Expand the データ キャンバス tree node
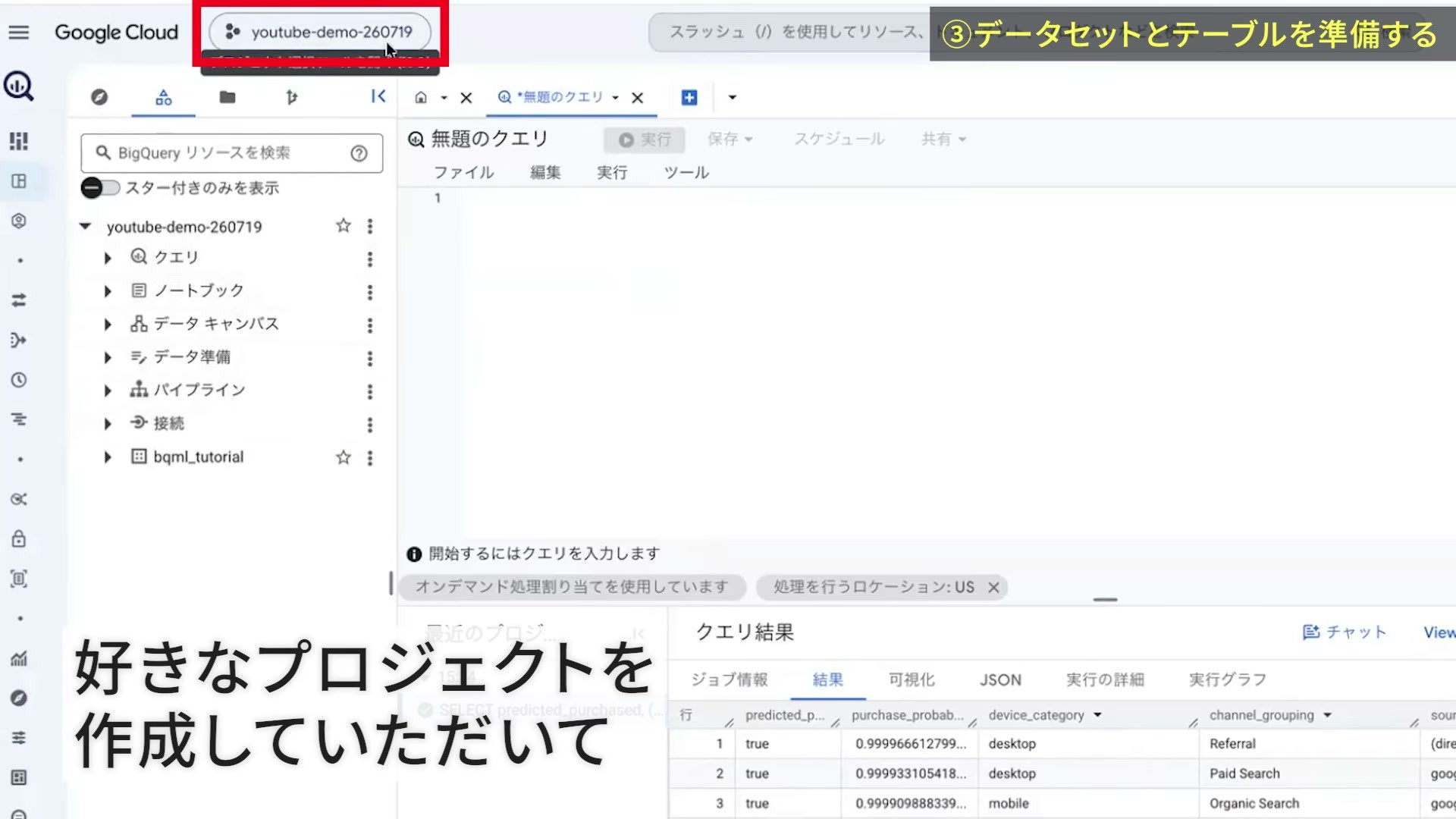Screen dimensions: 1456x819 tap(108, 325)
